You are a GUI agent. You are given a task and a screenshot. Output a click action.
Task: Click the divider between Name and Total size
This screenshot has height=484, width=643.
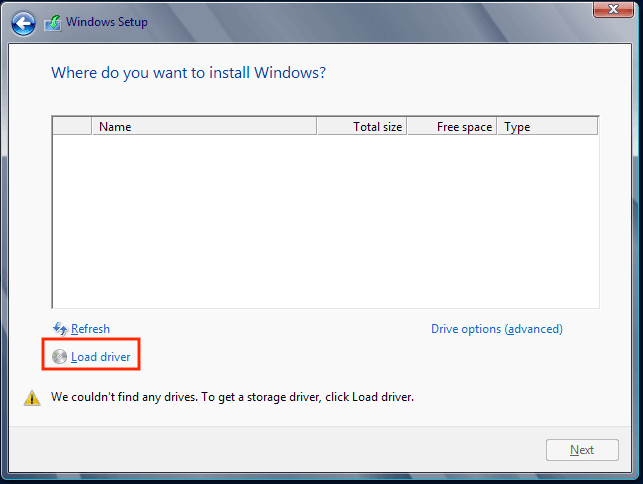(316, 127)
